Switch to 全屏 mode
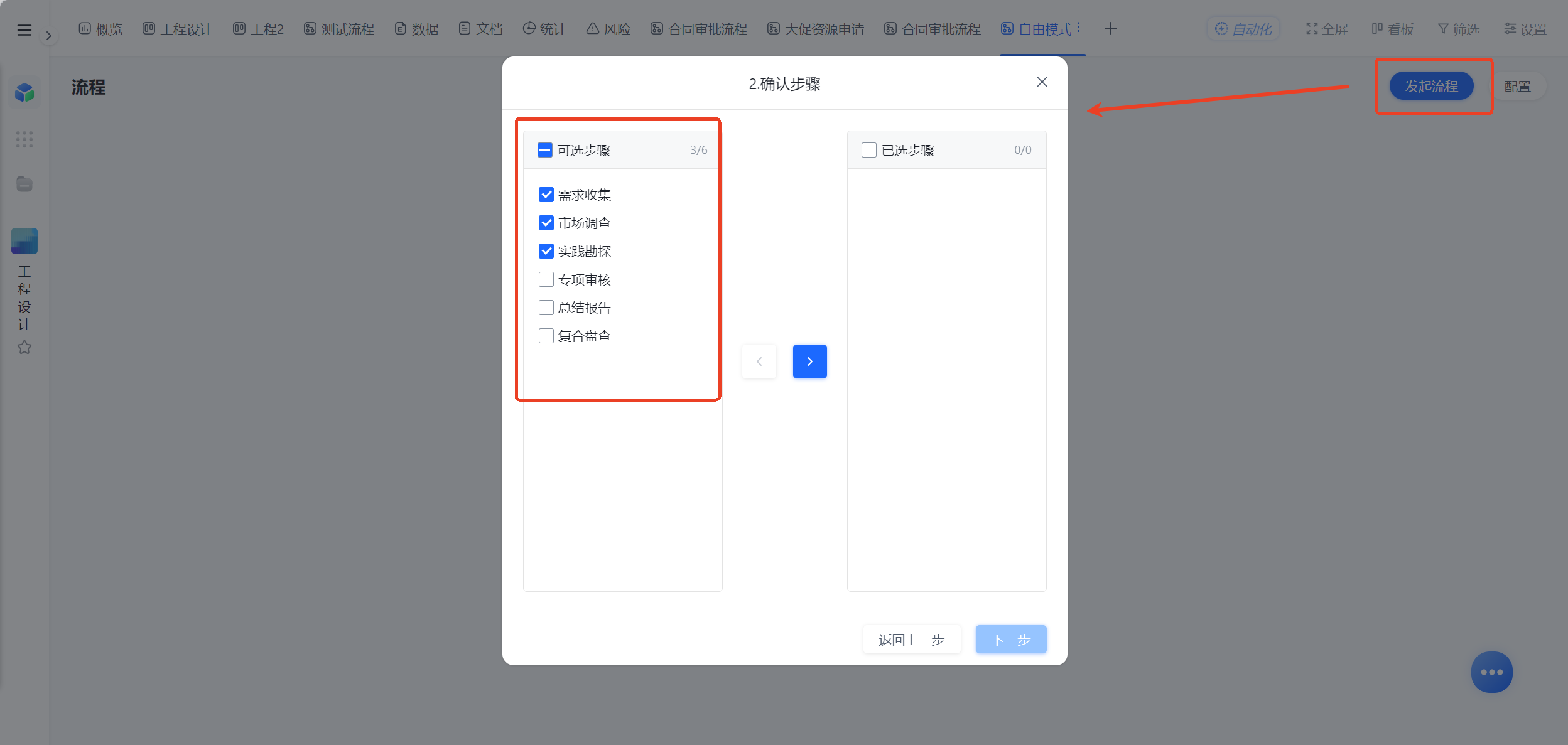Screen dimensions: 1568x745 click(x=1327, y=29)
